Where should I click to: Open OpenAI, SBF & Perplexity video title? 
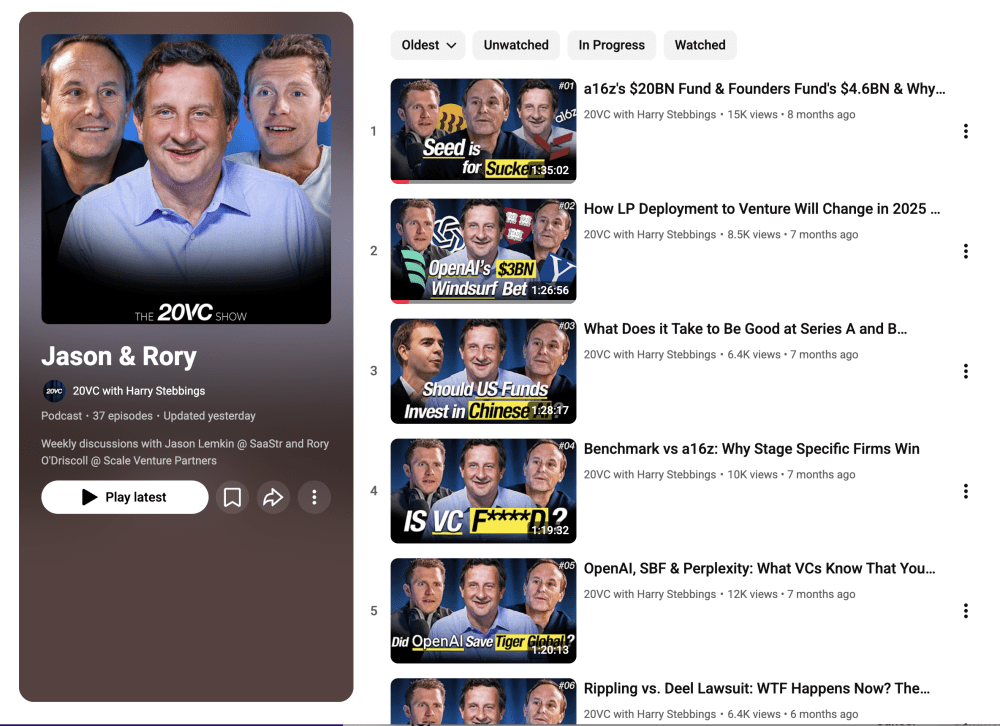pyautogui.click(x=759, y=568)
